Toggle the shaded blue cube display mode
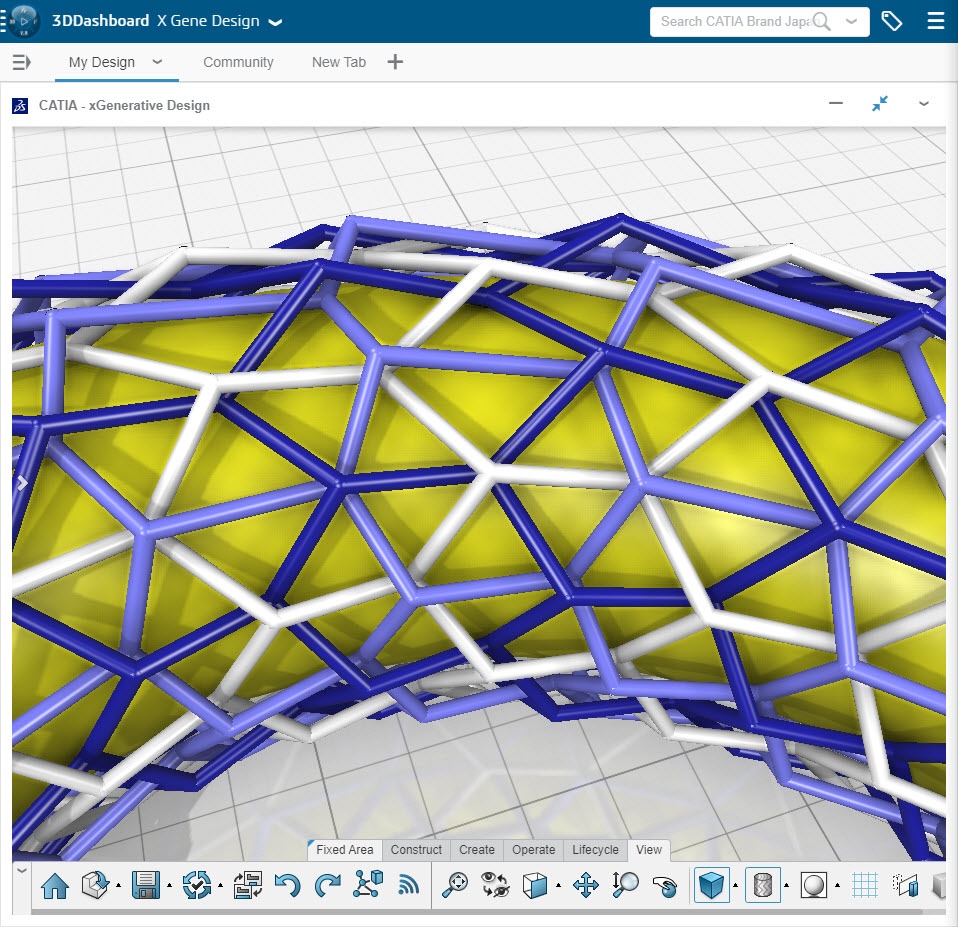 711,885
